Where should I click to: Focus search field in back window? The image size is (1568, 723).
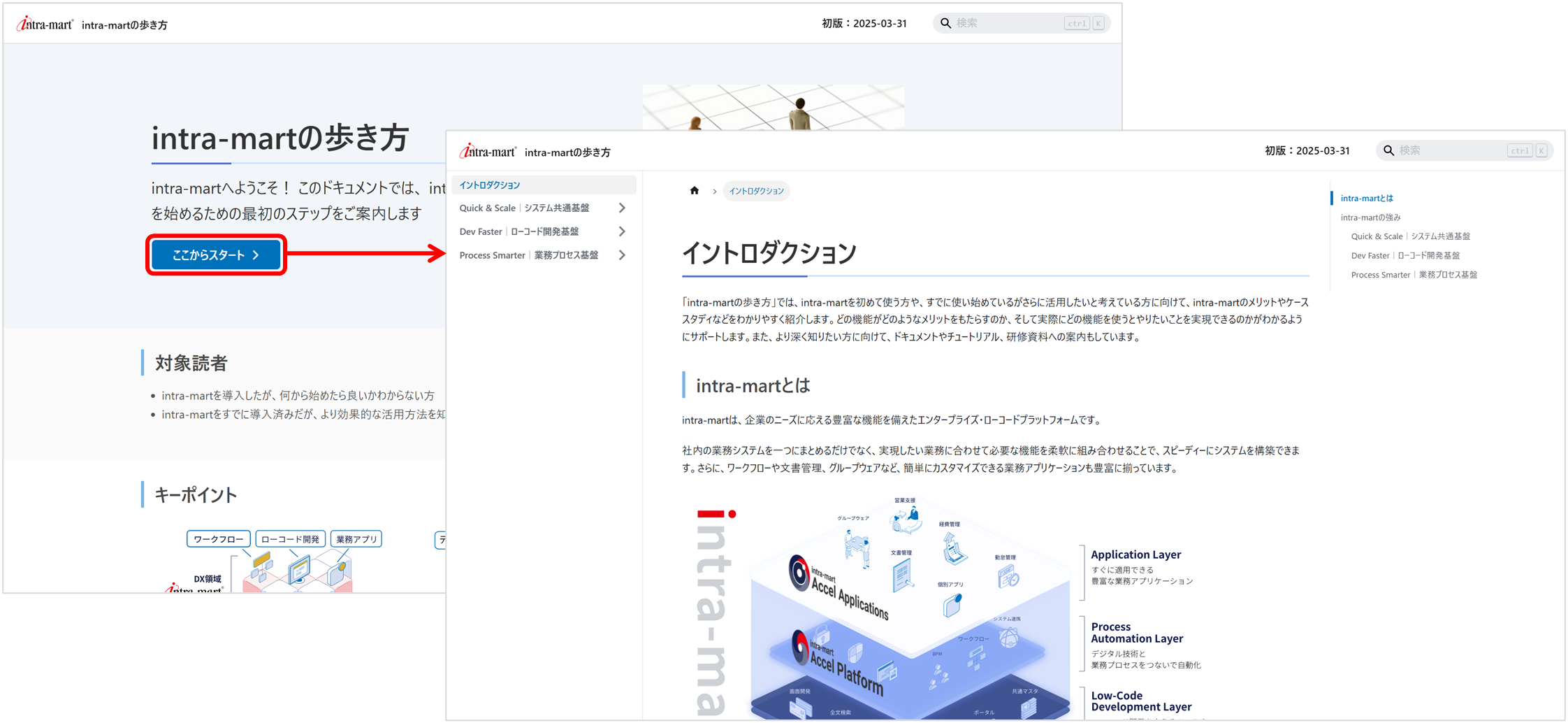(x=1022, y=23)
